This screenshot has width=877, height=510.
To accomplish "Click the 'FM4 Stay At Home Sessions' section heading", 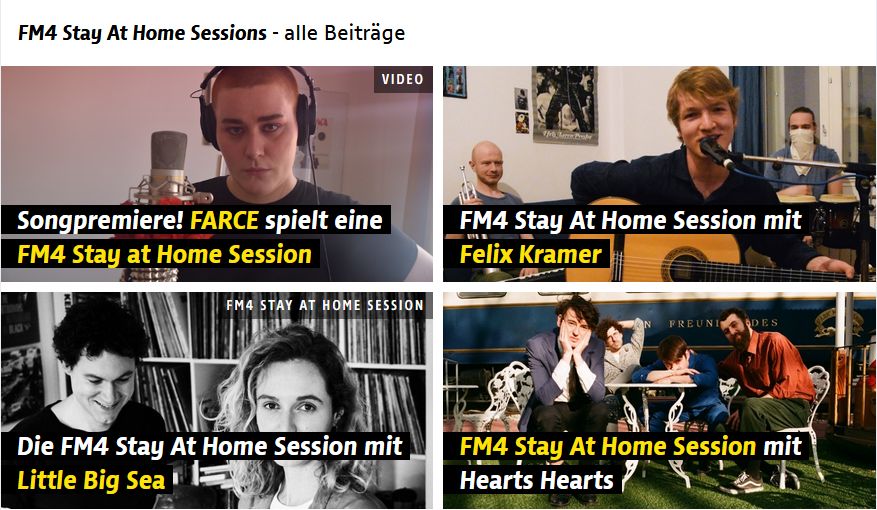I will 142,33.
